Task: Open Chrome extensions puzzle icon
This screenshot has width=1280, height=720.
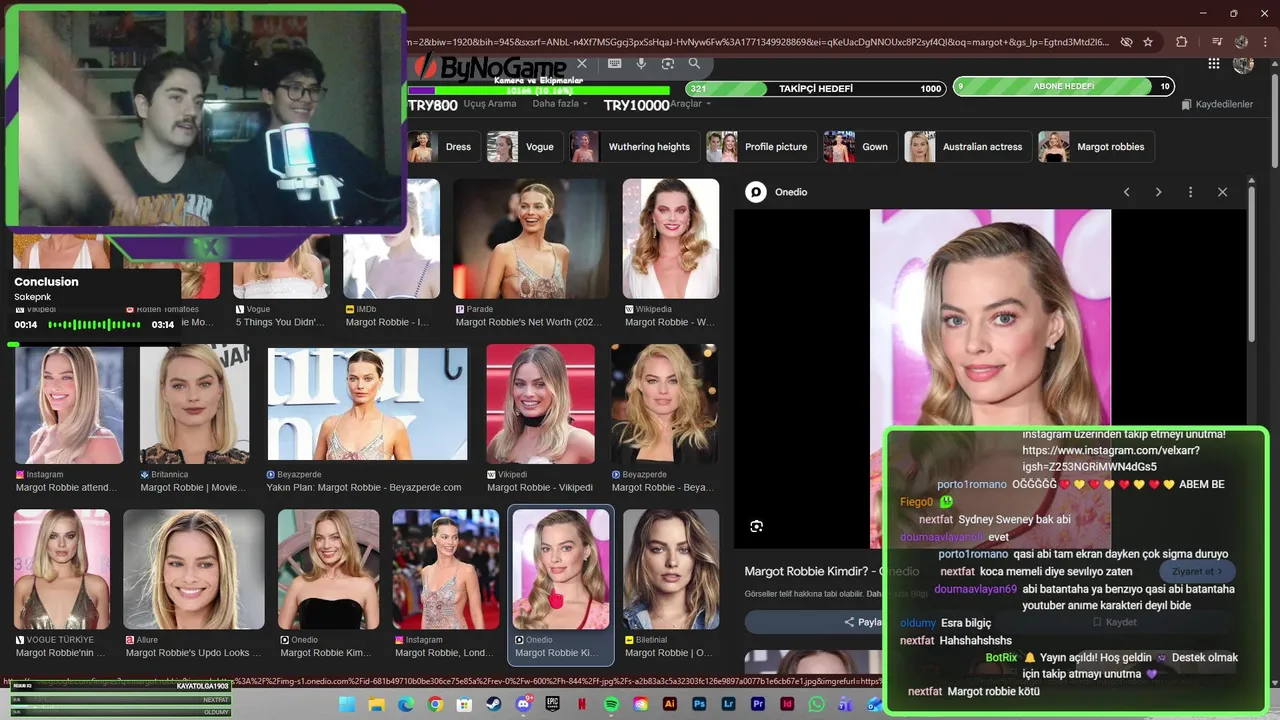Action: pos(1182,42)
